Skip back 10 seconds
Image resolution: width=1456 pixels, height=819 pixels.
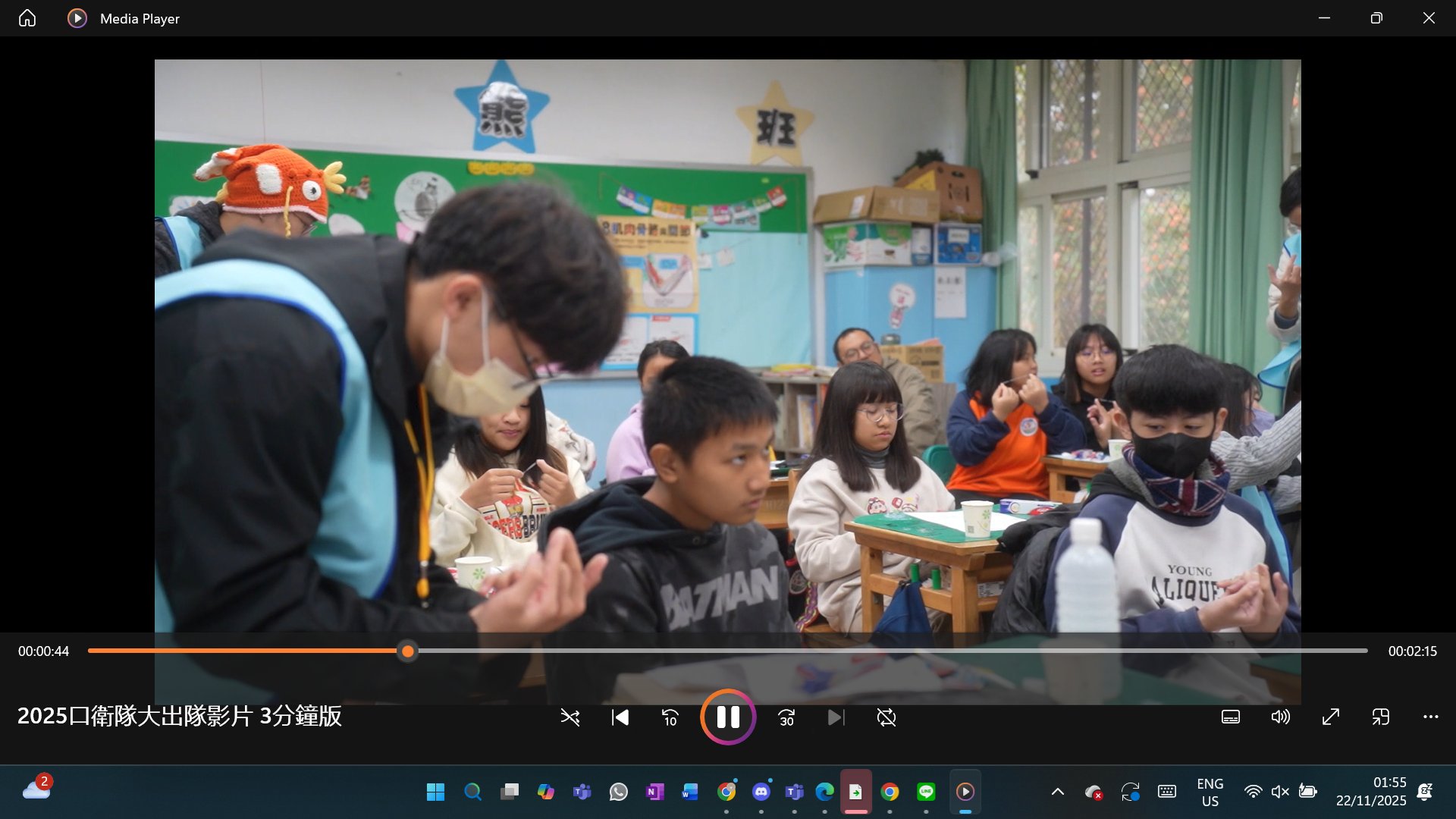(670, 717)
